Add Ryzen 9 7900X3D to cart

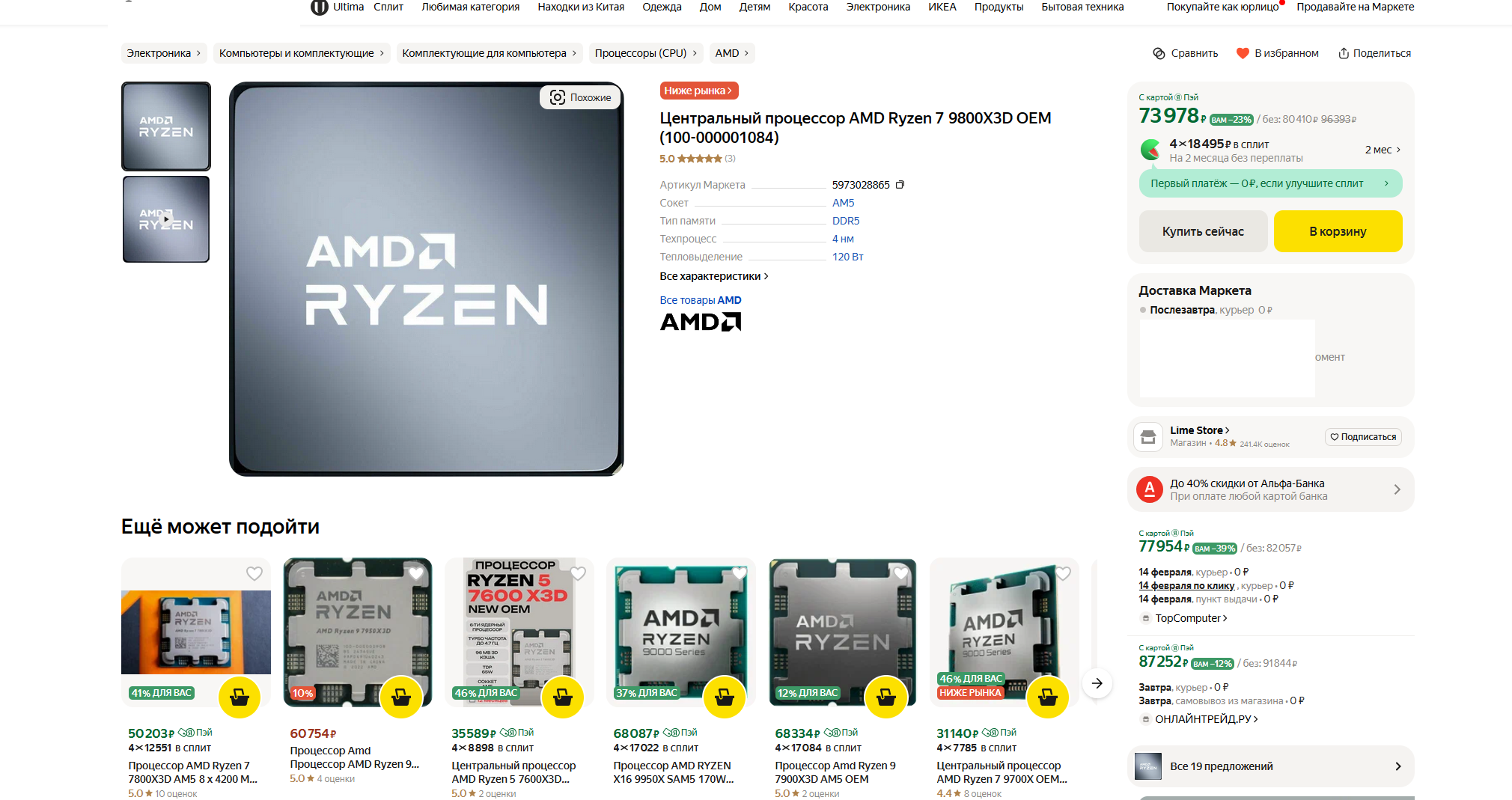886,697
